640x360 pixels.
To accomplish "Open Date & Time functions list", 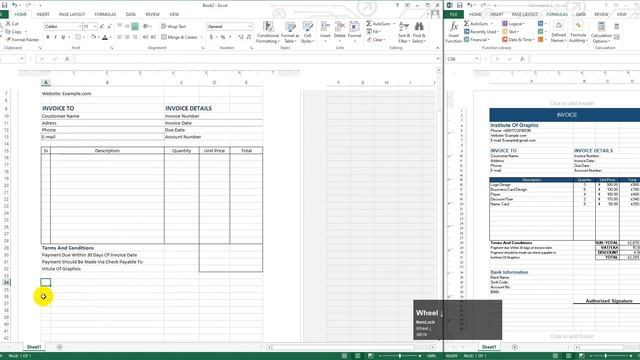I will point(518,40).
